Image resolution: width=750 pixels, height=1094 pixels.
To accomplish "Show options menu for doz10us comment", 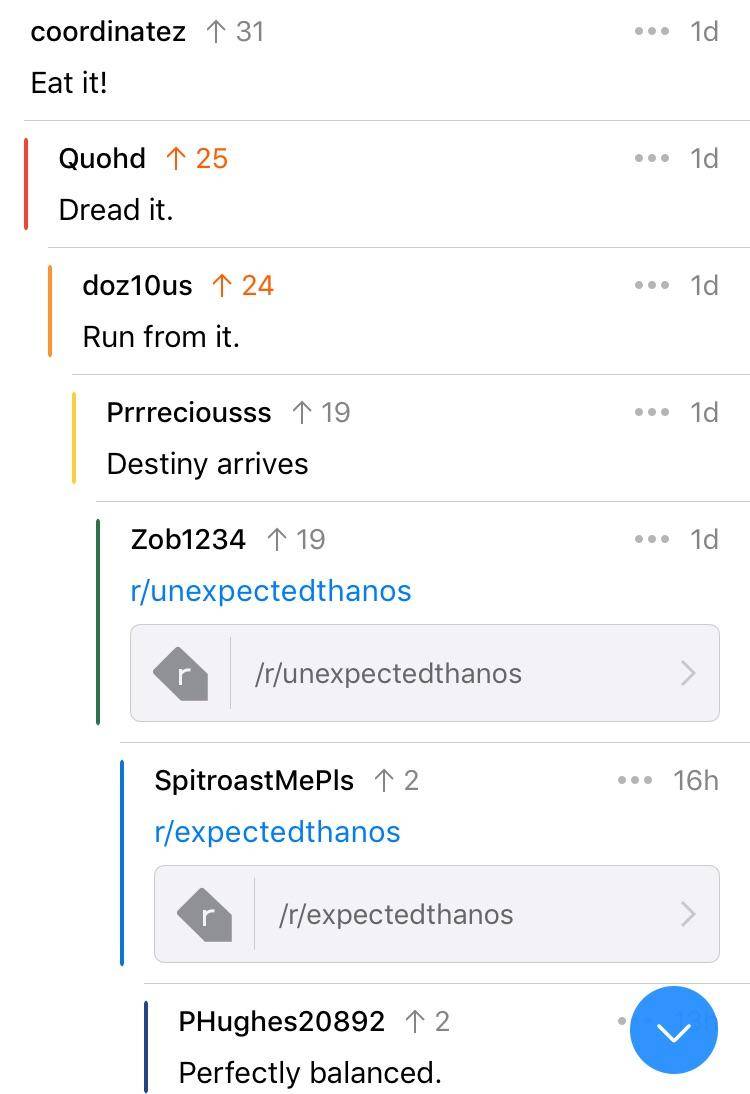I will (x=651, y=286).
